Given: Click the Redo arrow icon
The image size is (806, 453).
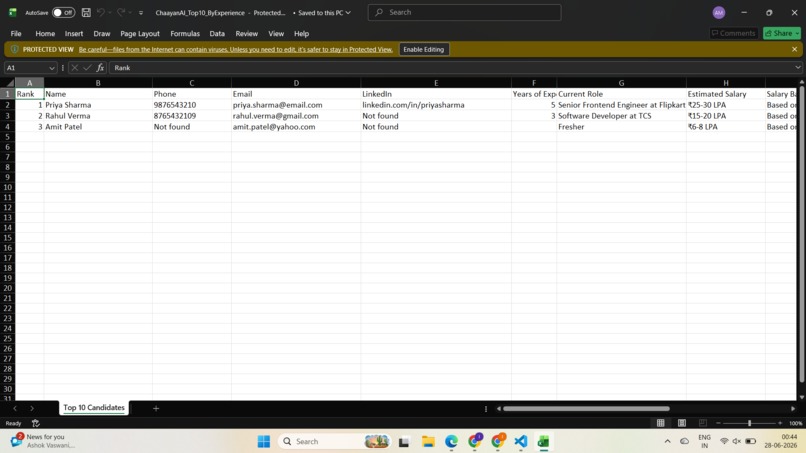Looking at the screenshot, I should pyautogui.click(x=121, y=12).
